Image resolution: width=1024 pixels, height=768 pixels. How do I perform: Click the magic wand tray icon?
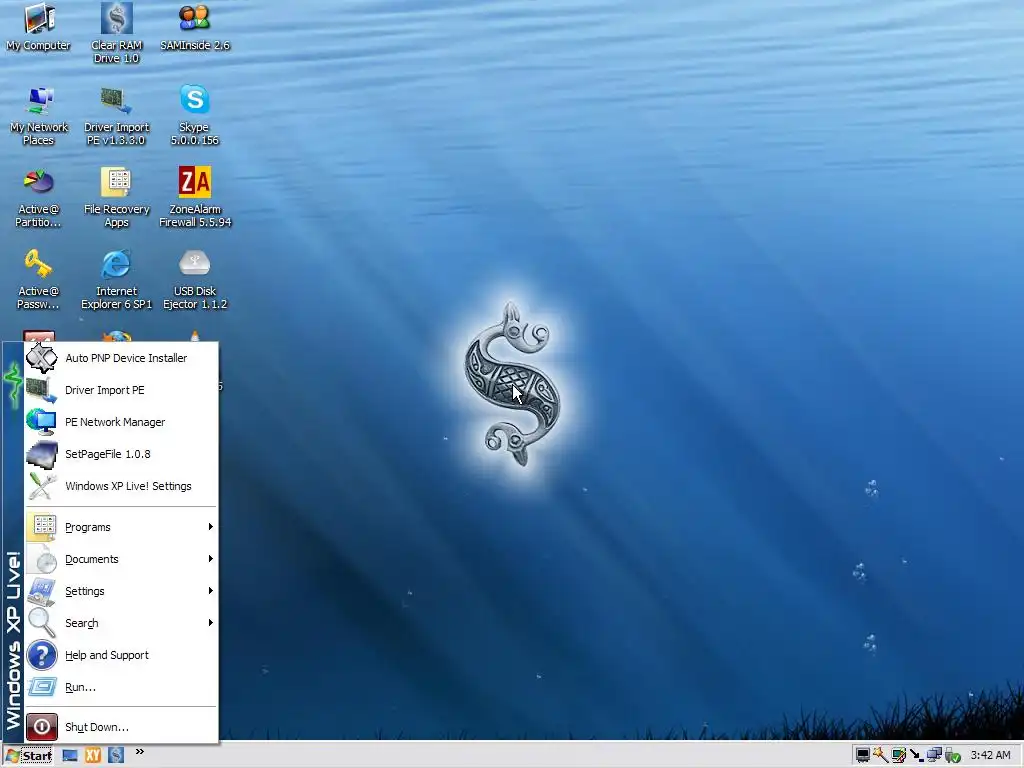click(x=880, y=756)
